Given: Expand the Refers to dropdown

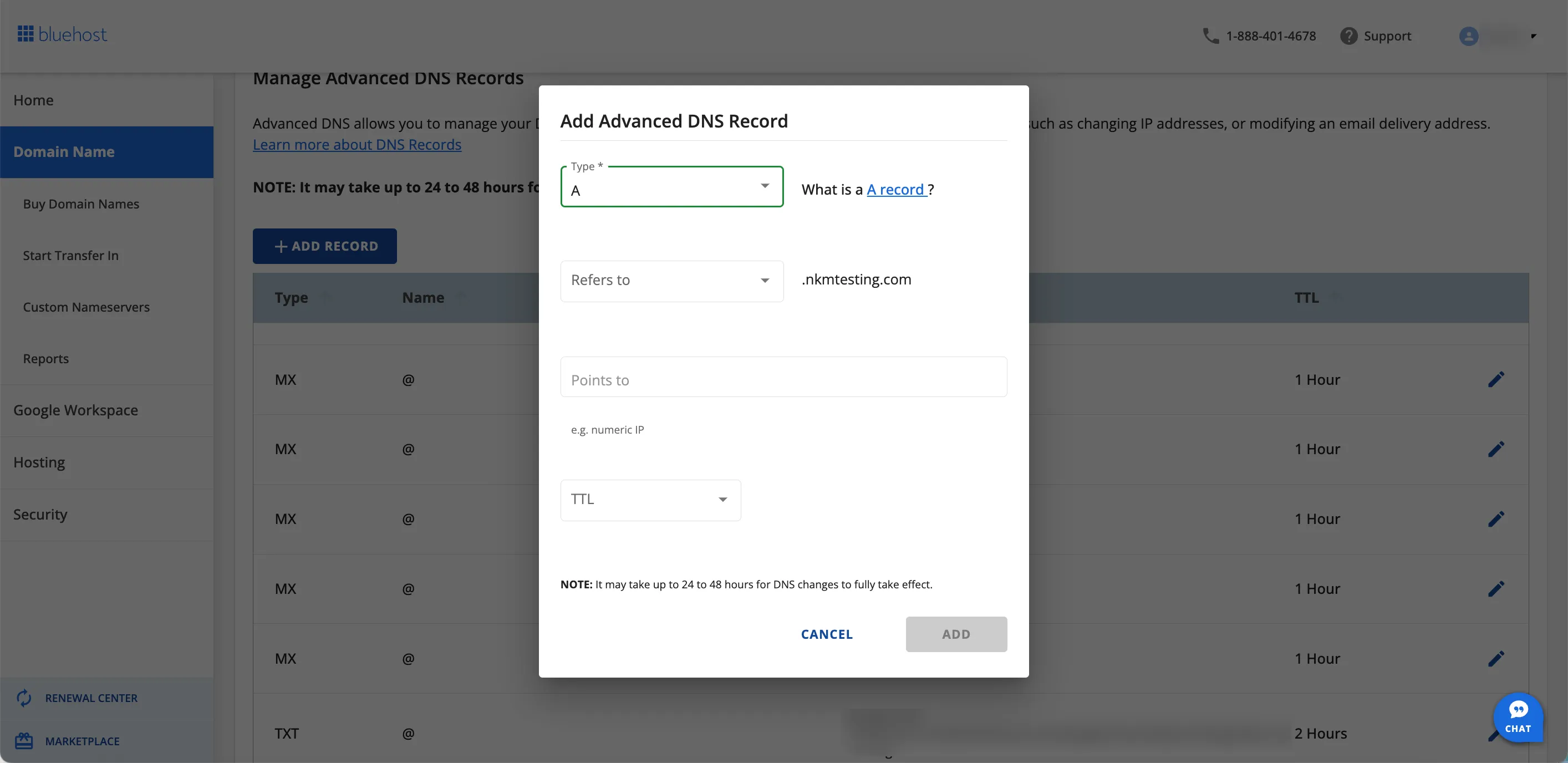Looking at the screenshot, I should click(671, 281).
